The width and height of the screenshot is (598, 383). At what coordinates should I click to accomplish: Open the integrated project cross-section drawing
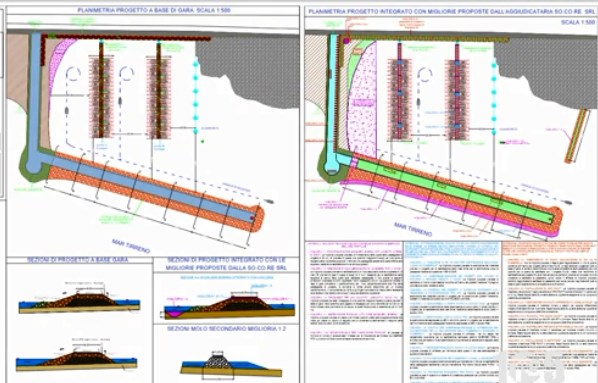pyautogui.click(x=229, y=303)
